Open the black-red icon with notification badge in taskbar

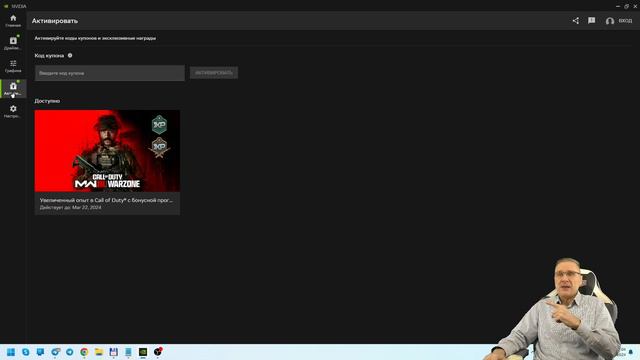(158, 352)
